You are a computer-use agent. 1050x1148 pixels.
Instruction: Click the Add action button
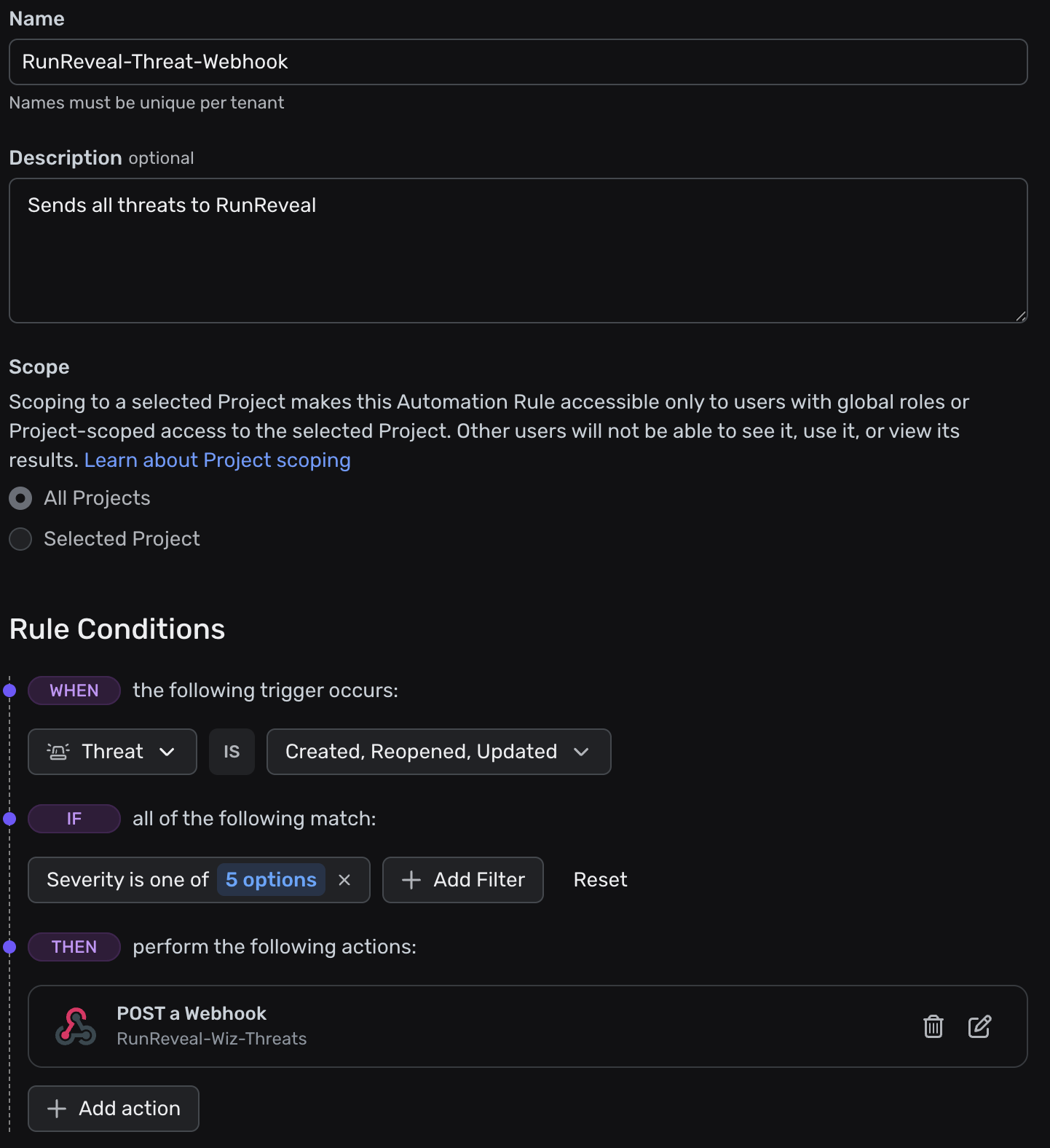tap(113, 1108)
